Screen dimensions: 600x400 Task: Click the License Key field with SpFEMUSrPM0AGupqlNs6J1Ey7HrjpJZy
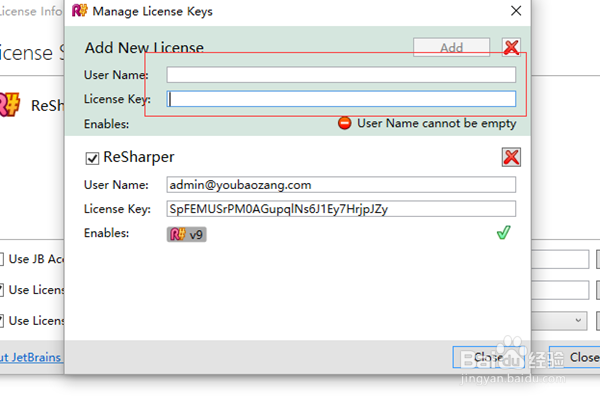pos(341,209)
